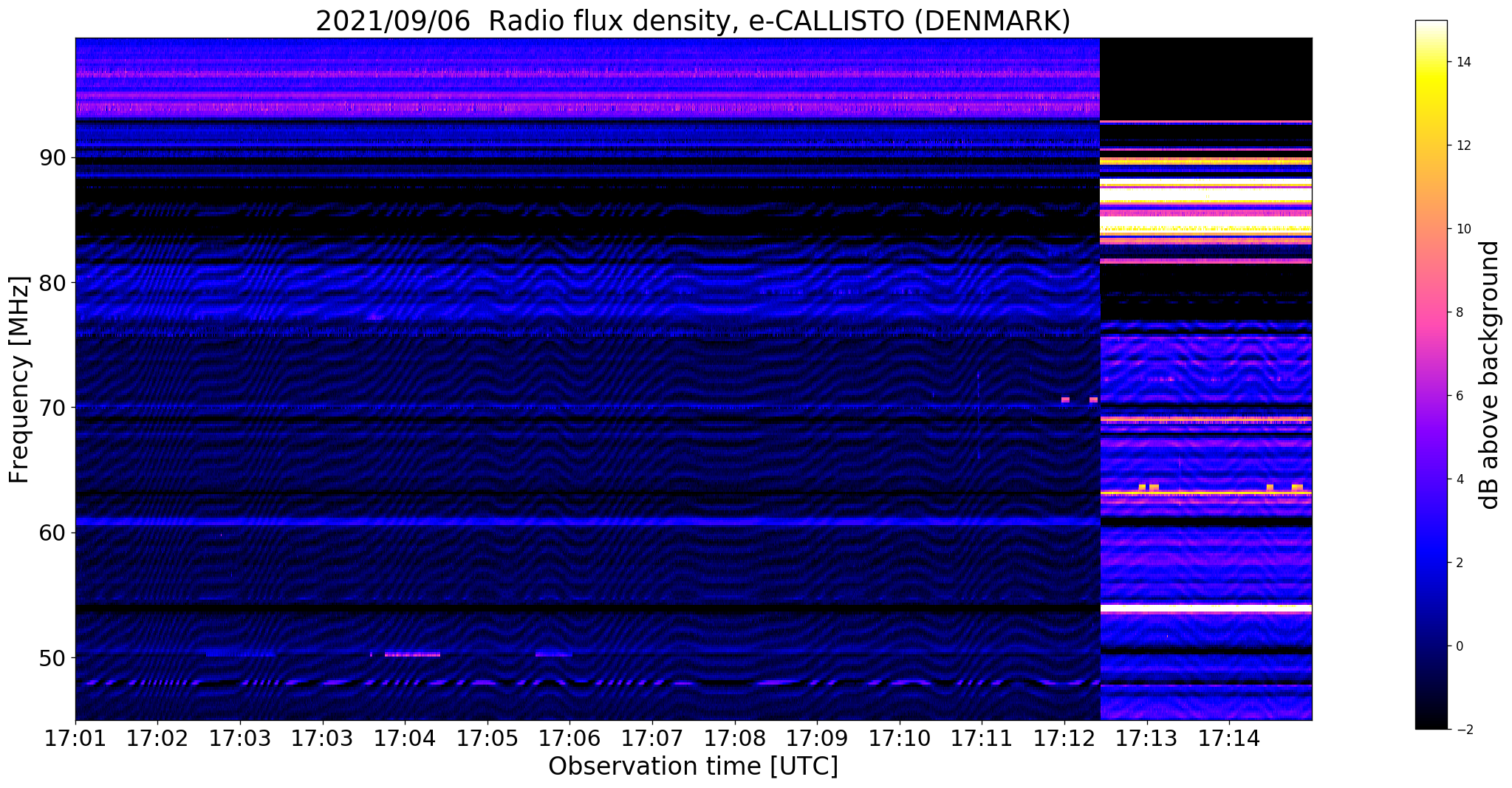Viewport: 1512px width, 788px height.
Task: Click the x-axis tick label '17:07'
Action: click(652, 739)
